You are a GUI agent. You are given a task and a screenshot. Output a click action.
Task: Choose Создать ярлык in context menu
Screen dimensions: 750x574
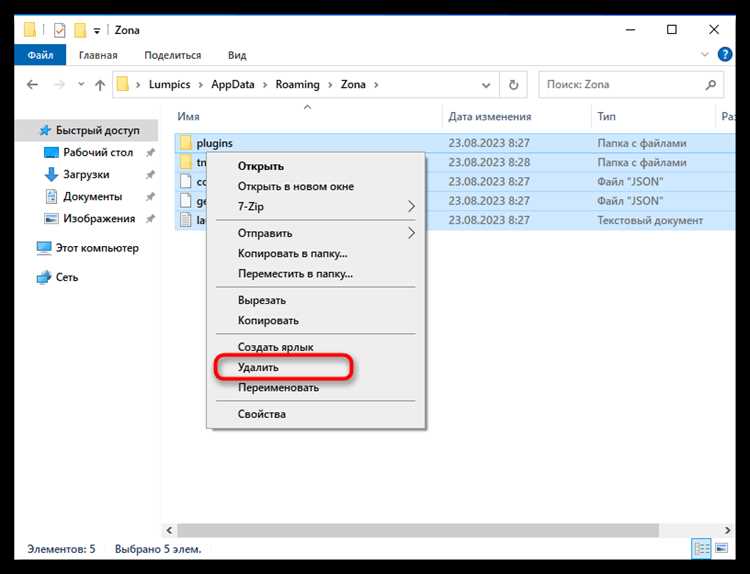[x=316, y=347]
